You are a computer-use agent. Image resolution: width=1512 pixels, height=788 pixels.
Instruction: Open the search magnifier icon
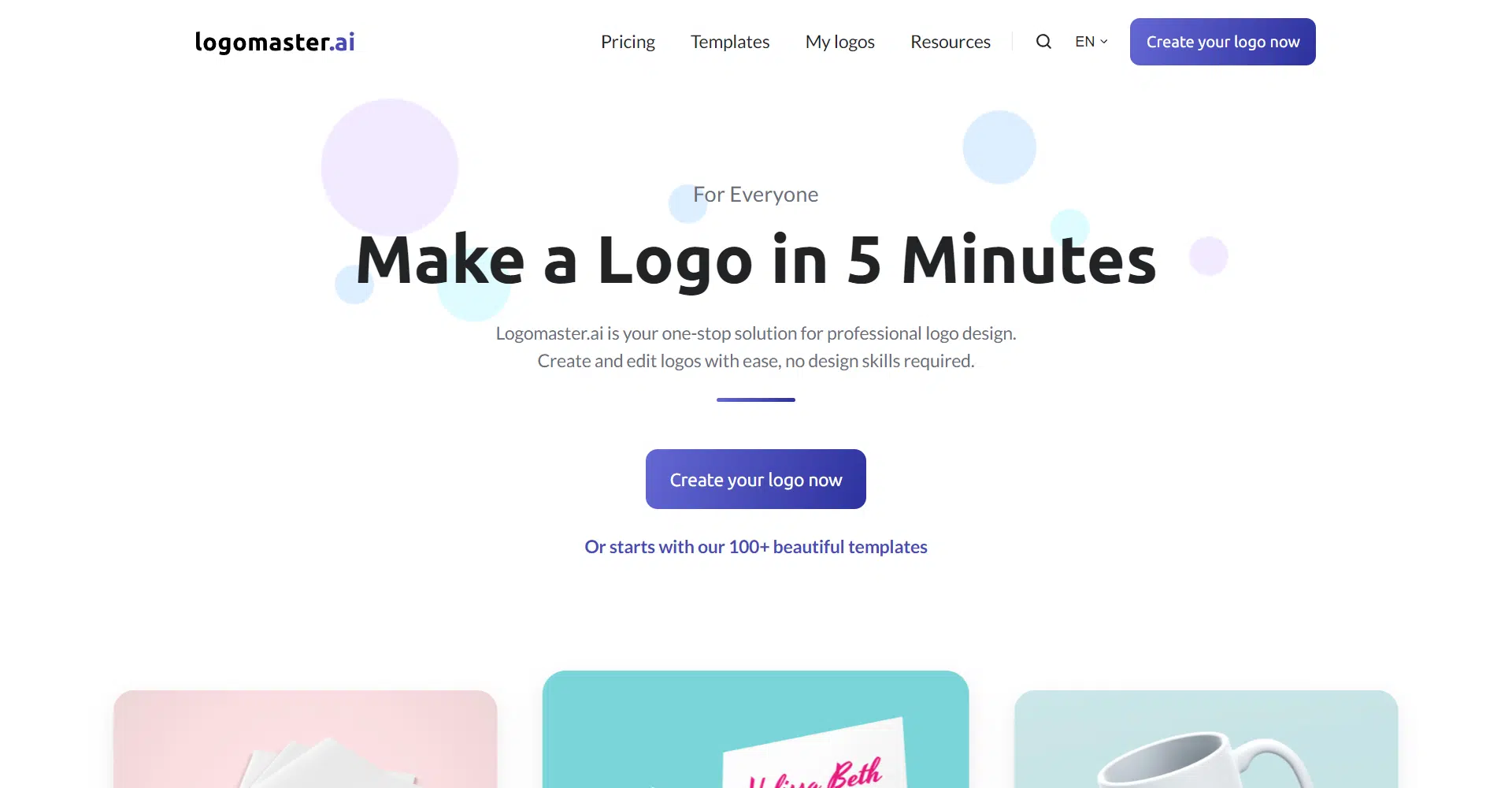(1043, 42)
